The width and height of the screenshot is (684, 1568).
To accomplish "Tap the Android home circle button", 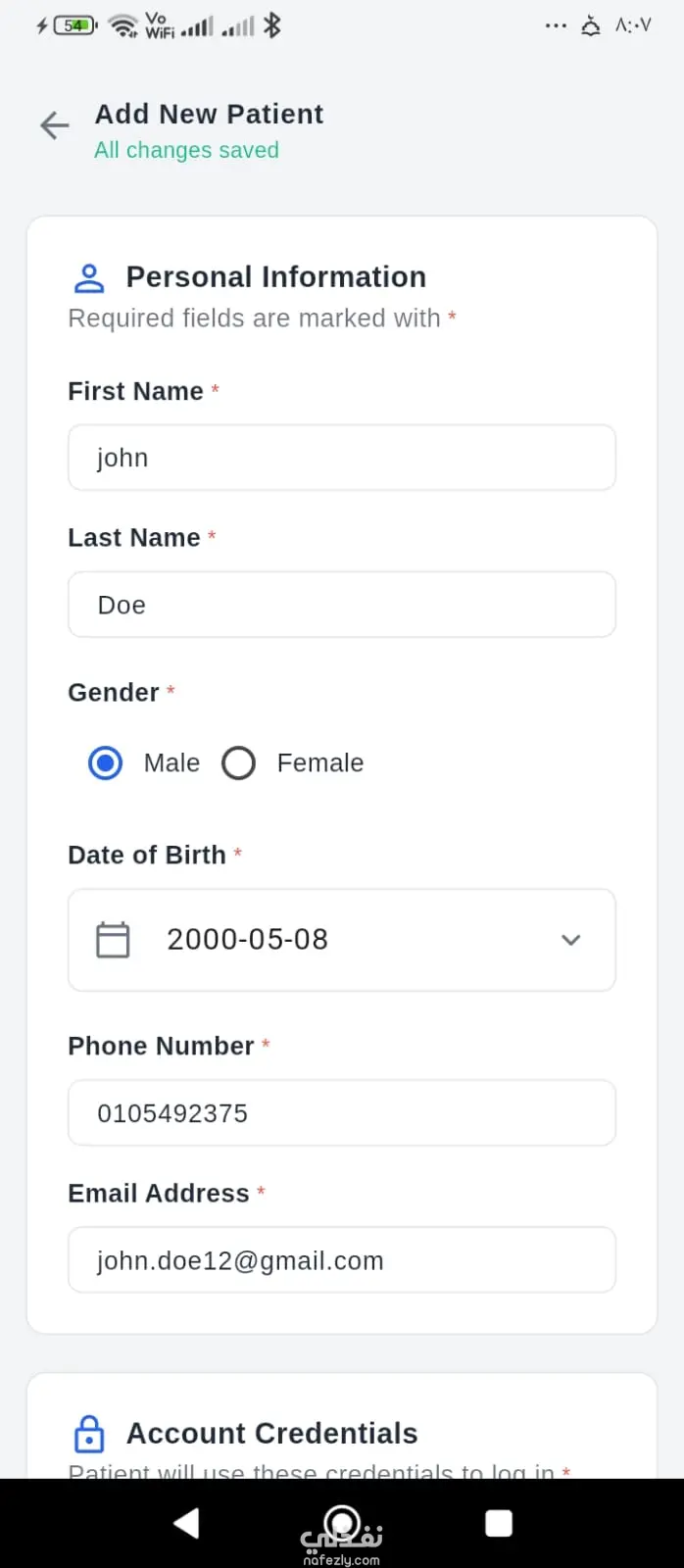I will pos(342,1523).
